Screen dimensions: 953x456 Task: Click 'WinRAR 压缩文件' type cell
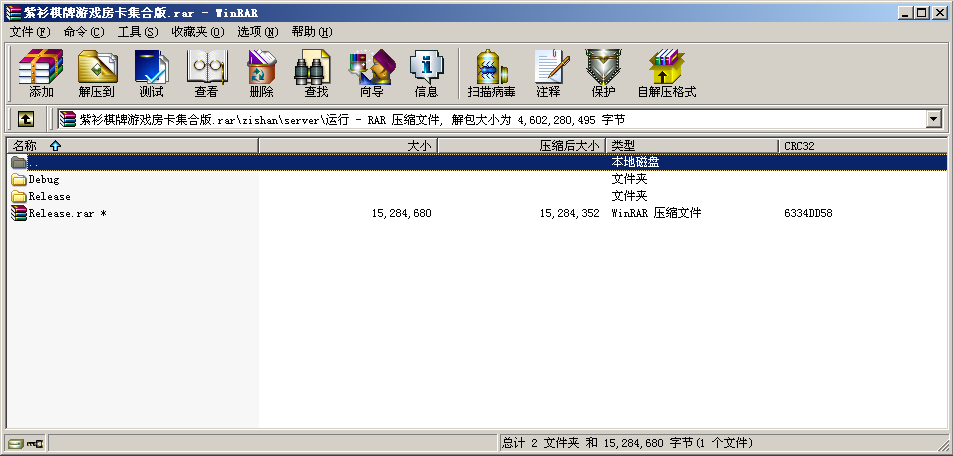(x=656, y=213)
